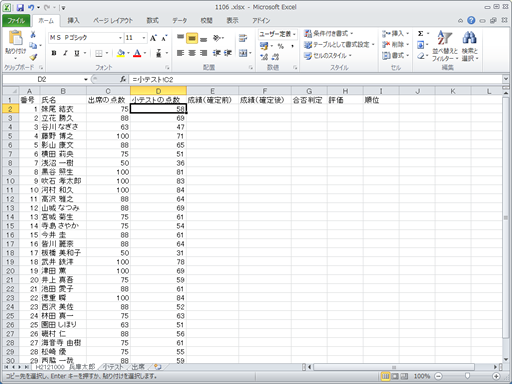Toggle Italic formatting
The height and width of the screenshot is (384, 512).
[x=65, y=53]
